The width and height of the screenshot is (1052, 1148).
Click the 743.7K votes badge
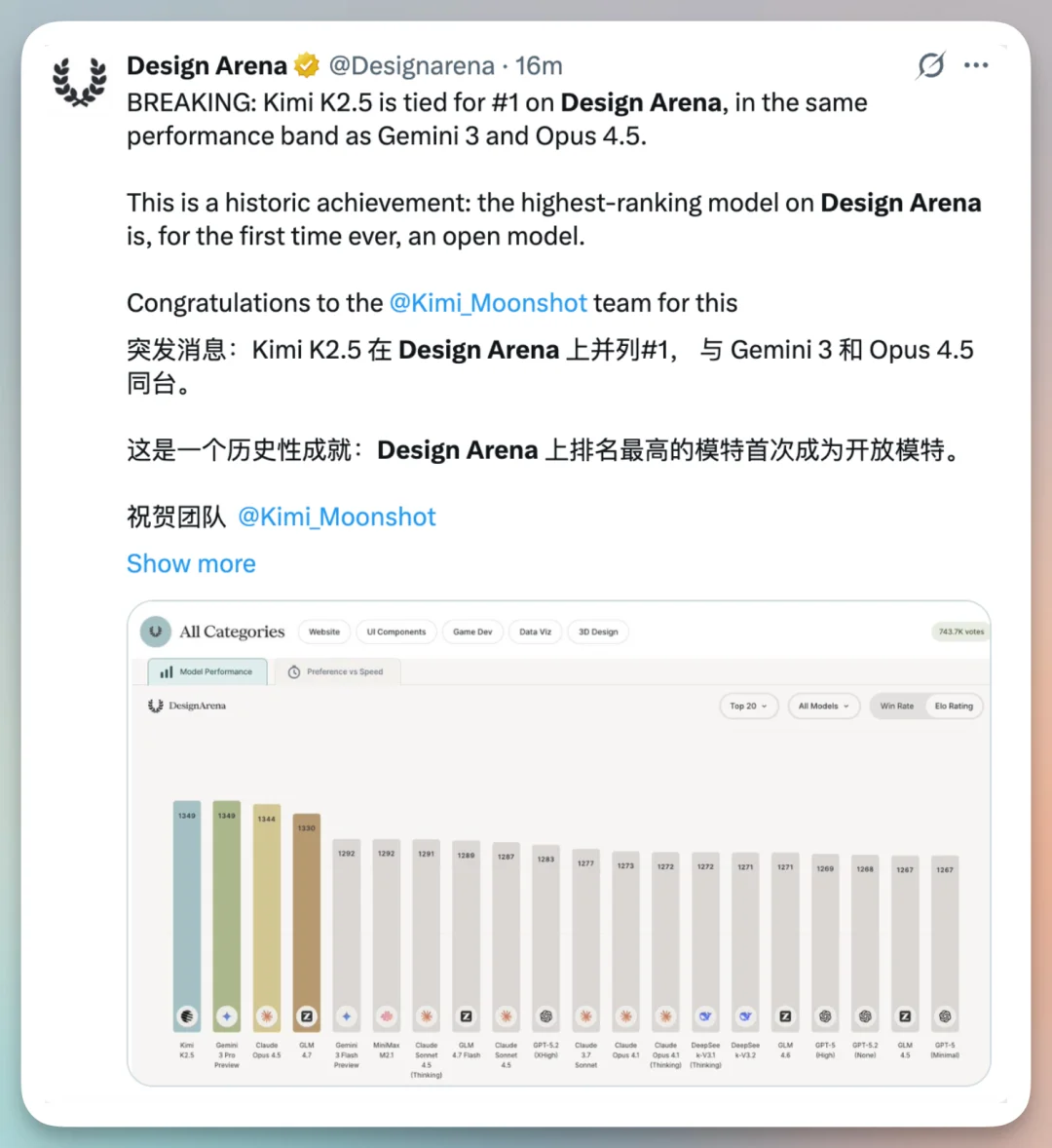click(x=960, y=631)
